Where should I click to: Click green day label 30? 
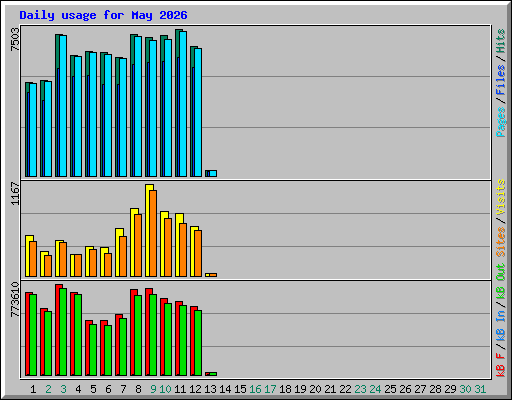click(x=465, y=389)
